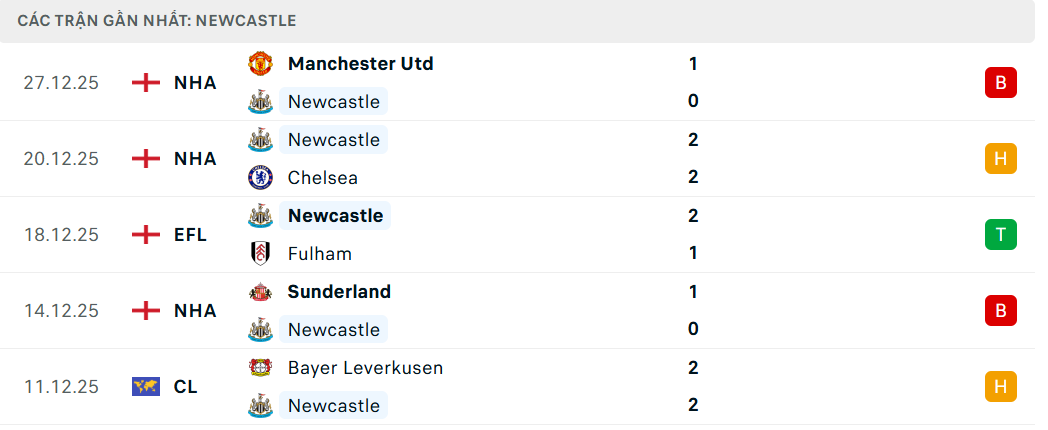Click the orange H badge for Chelsea match
This screenshot has height=430, width=1048.
point(1000,158)
